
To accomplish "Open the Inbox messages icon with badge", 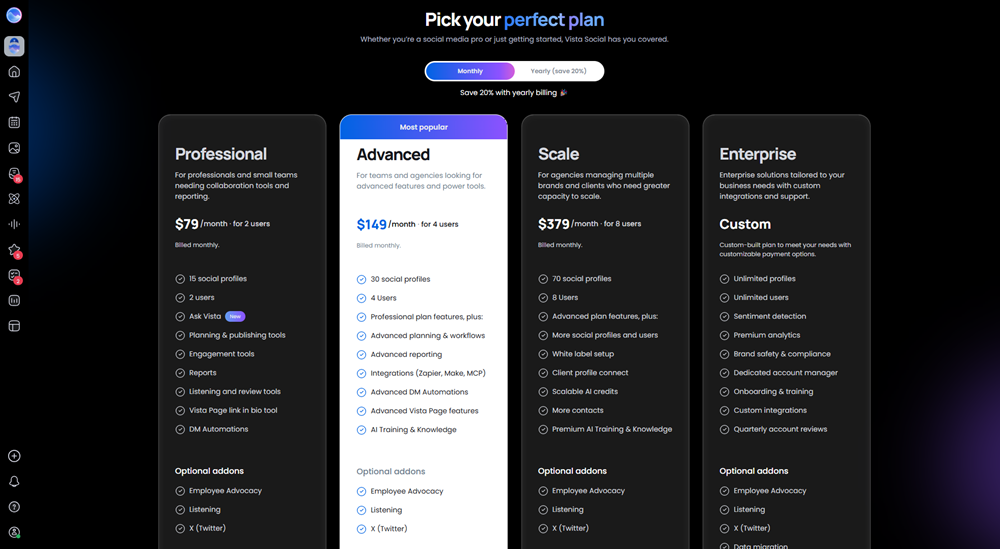I will 14,174.
